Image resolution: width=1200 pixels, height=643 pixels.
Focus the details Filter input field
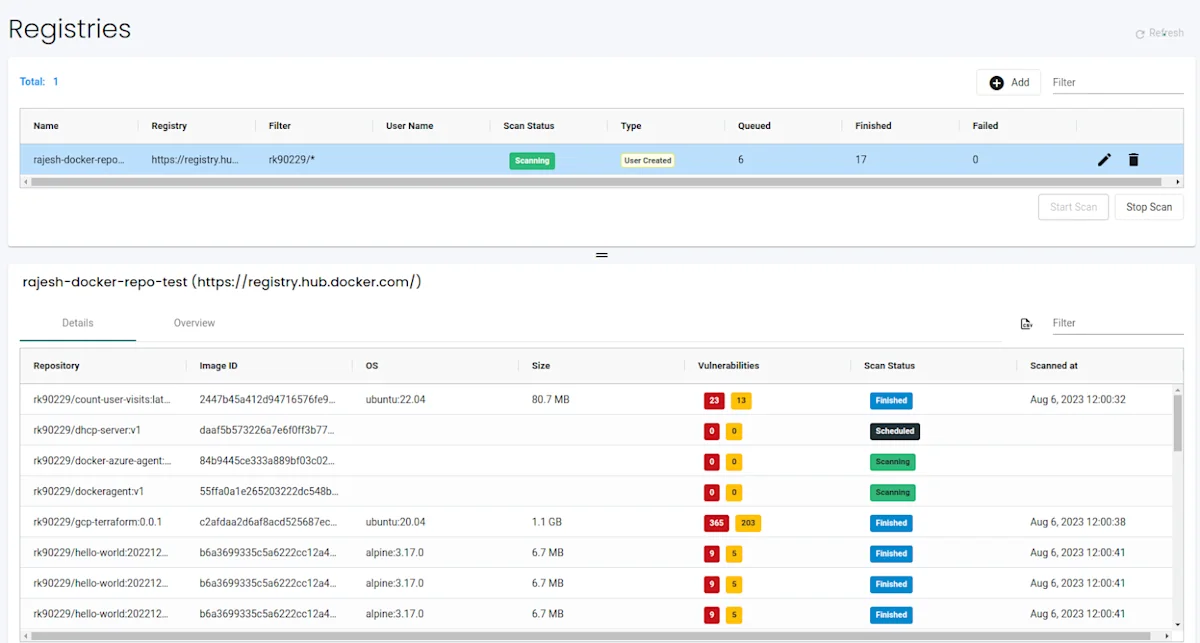pos(1117,323)
